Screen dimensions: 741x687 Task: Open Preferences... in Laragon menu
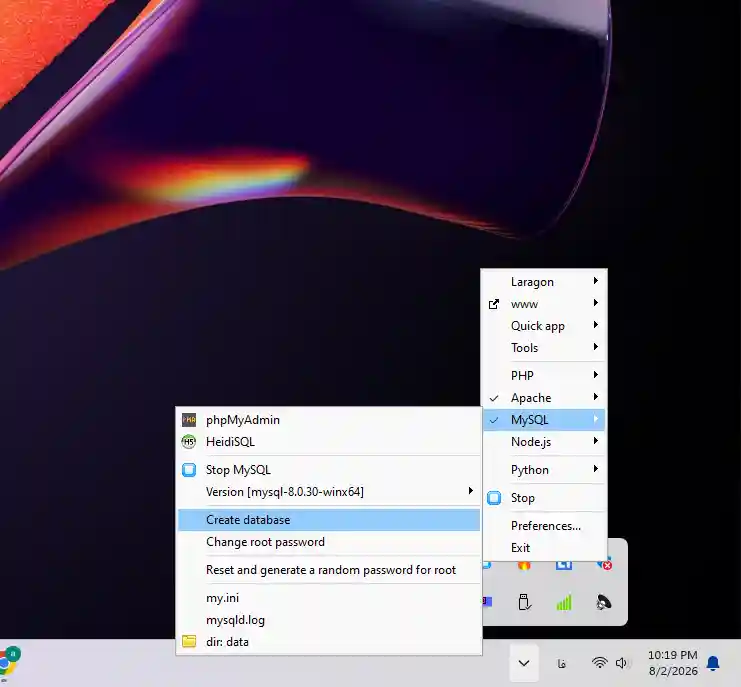coord(544,526)
